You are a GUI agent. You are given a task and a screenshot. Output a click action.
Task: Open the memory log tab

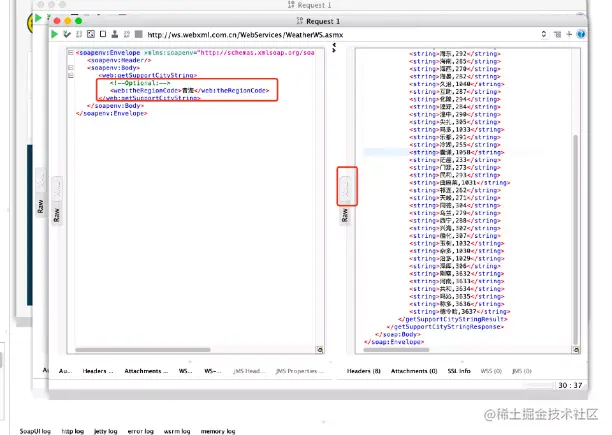(x=218, y=431)
